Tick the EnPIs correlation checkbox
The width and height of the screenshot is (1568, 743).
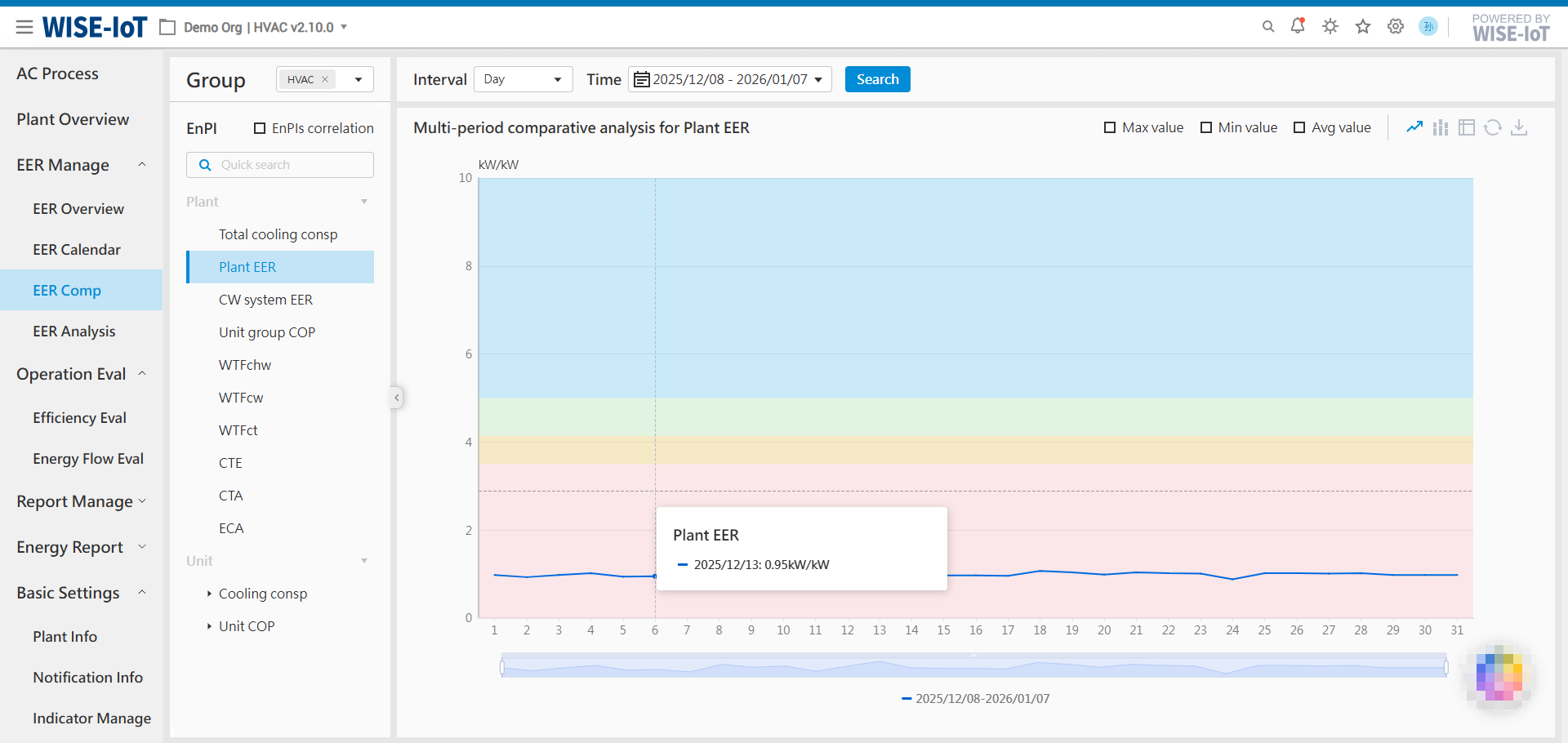point(260,128)
